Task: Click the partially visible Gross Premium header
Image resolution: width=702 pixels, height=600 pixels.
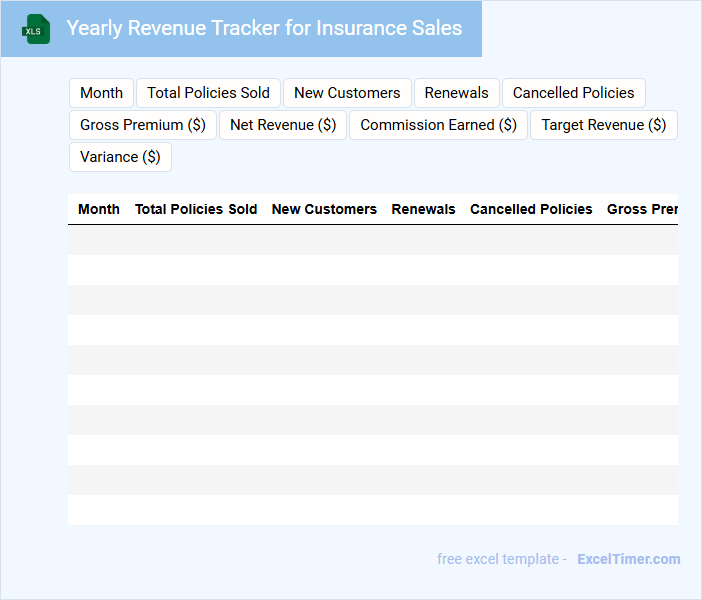Action: (x=642, y=209)
